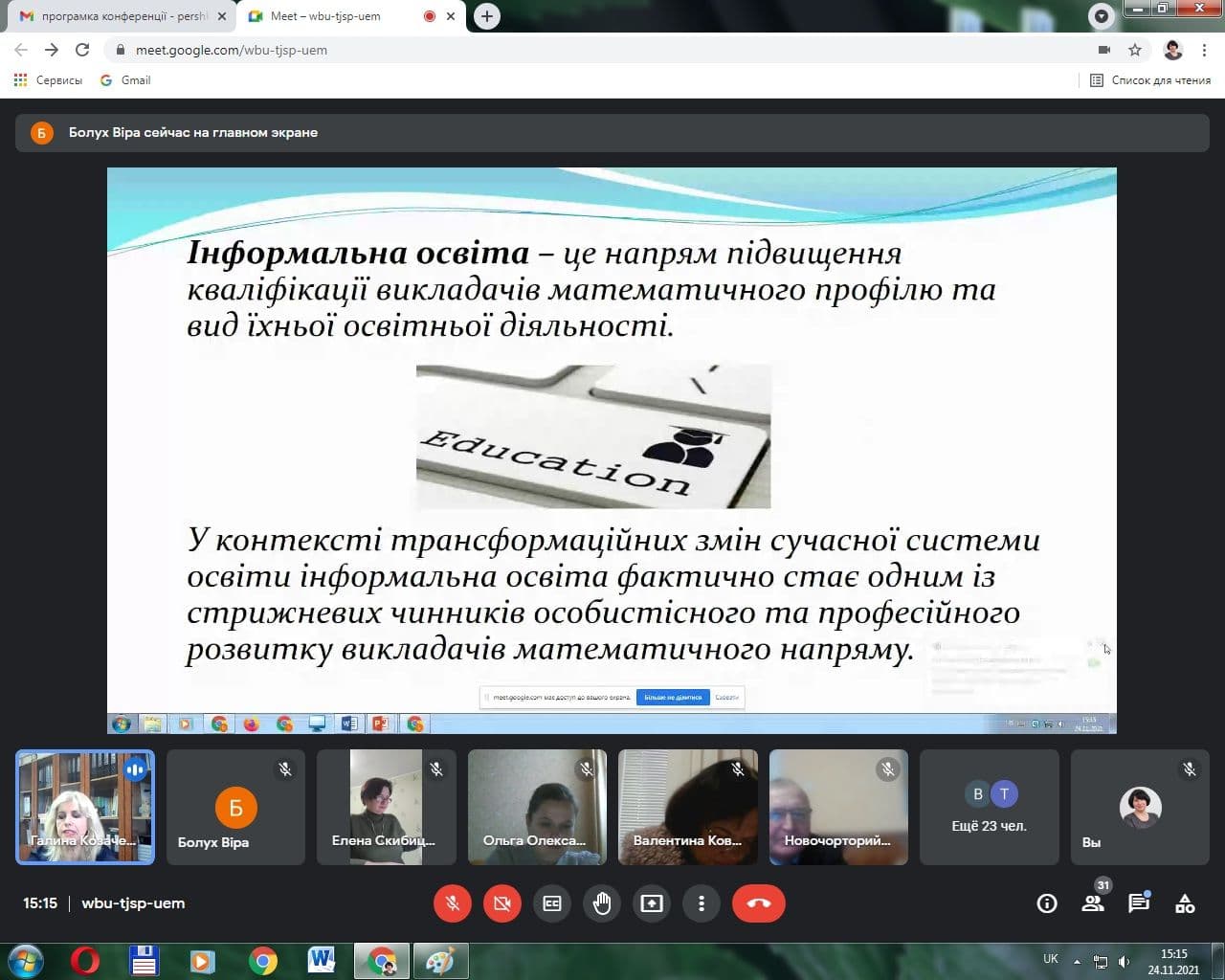Raise hand in the meeting

coord(602,903)
